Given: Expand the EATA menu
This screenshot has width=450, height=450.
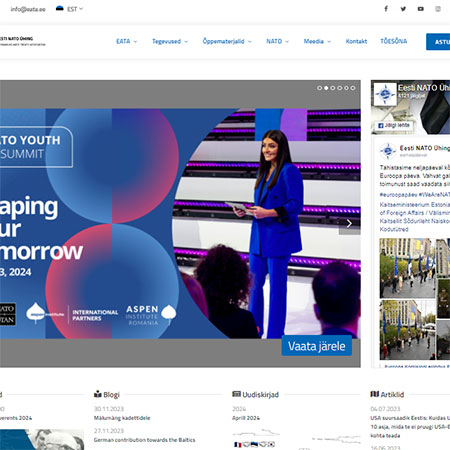Looking at the screenshot, I should tap(126, 41).
